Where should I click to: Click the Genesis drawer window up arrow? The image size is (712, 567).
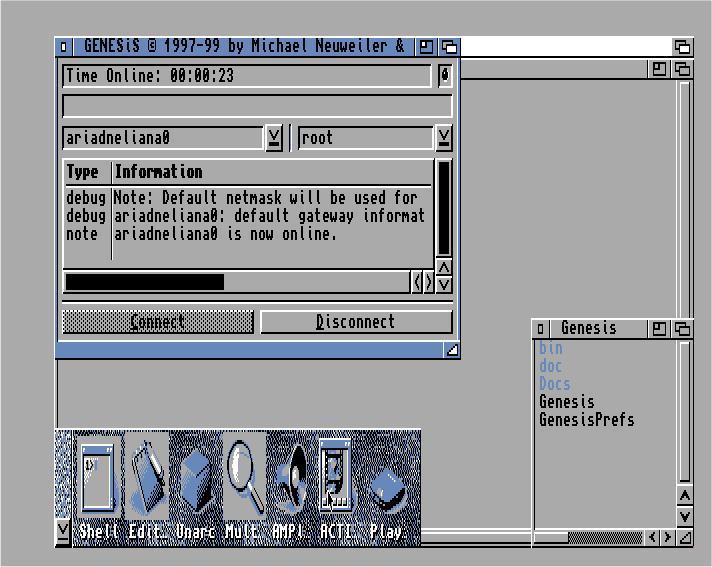pos(685,496)
